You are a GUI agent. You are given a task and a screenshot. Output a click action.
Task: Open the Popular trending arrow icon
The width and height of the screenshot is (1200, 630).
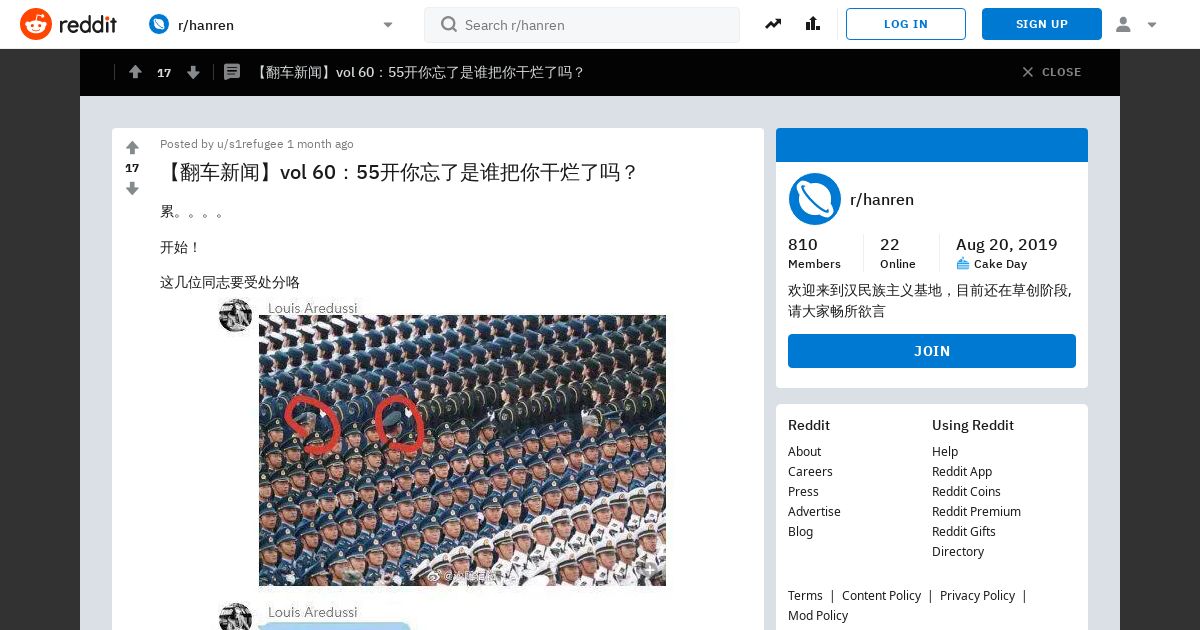(x=773, y=24)
